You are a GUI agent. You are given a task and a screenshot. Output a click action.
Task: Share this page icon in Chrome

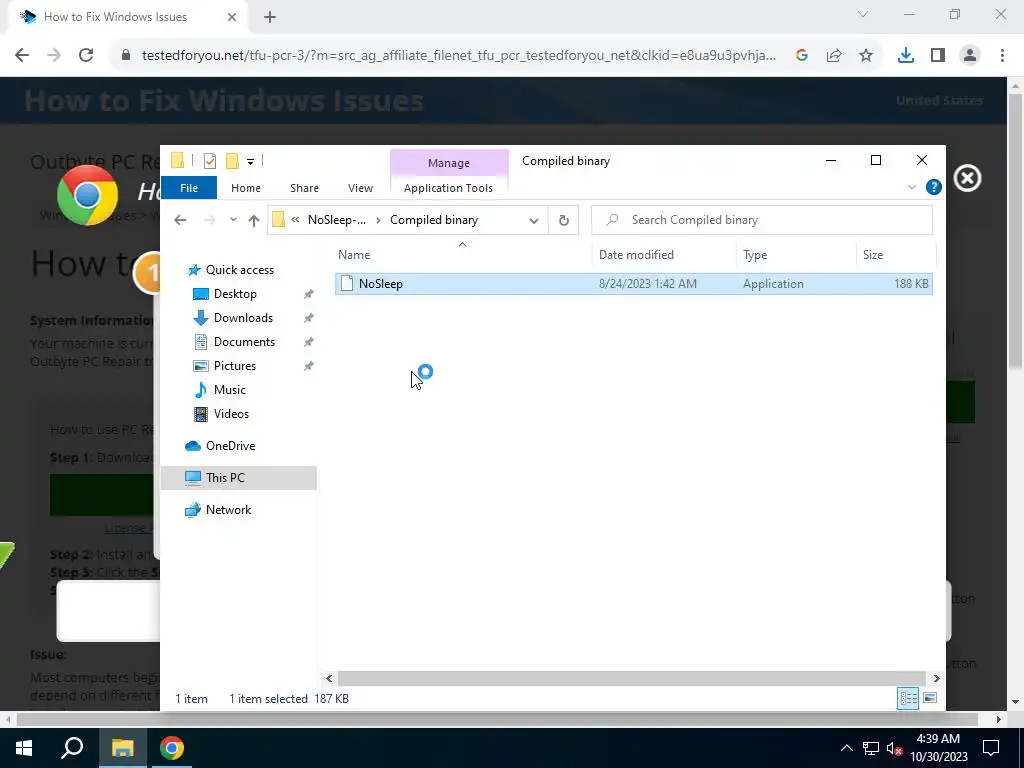coord(834,56)
